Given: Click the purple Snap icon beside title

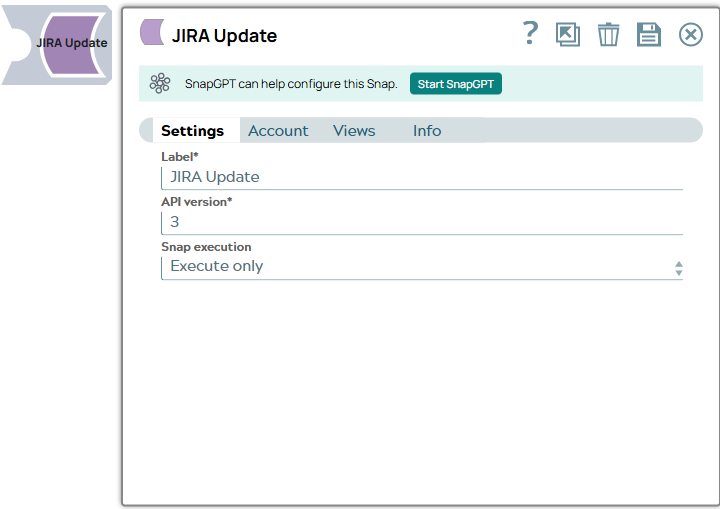Looking at the screenshot, I should (152, 32).
